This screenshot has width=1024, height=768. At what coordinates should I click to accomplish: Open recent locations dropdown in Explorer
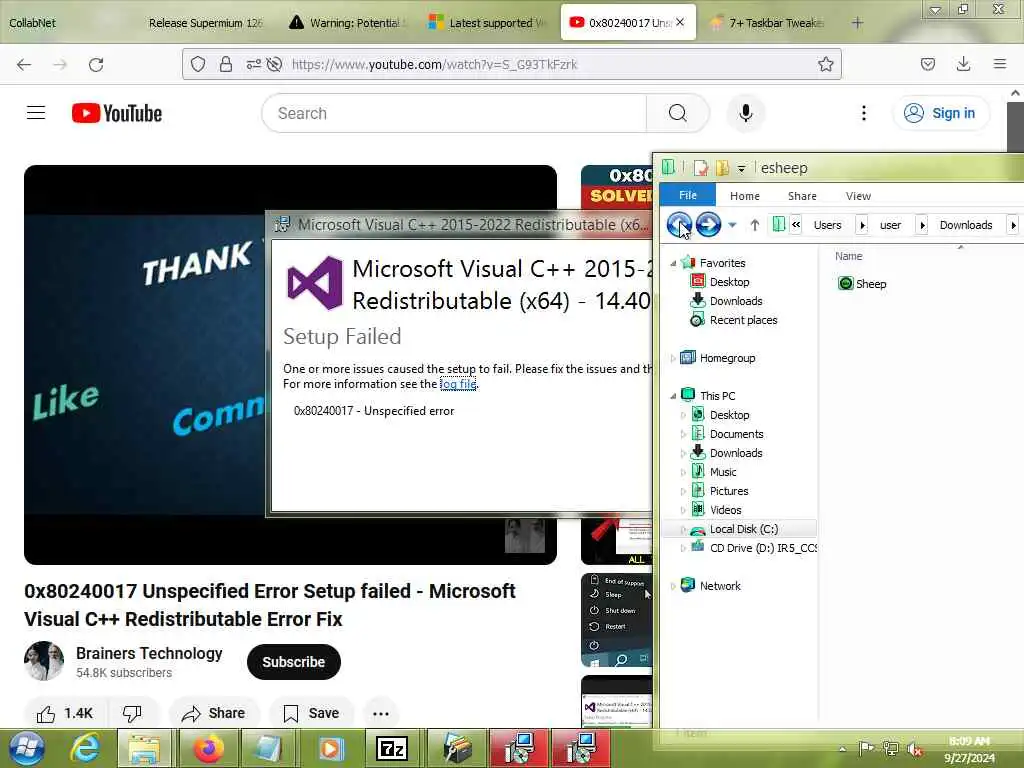coord(732,225)
